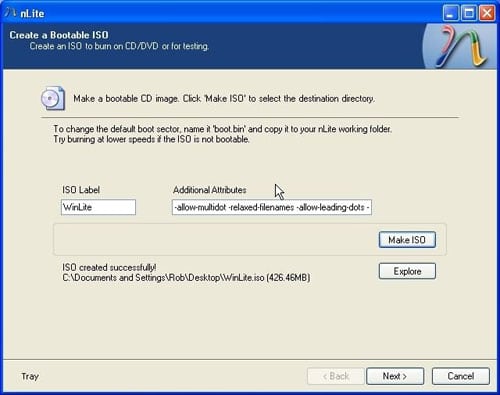Close the nLite window

(487, 13)
